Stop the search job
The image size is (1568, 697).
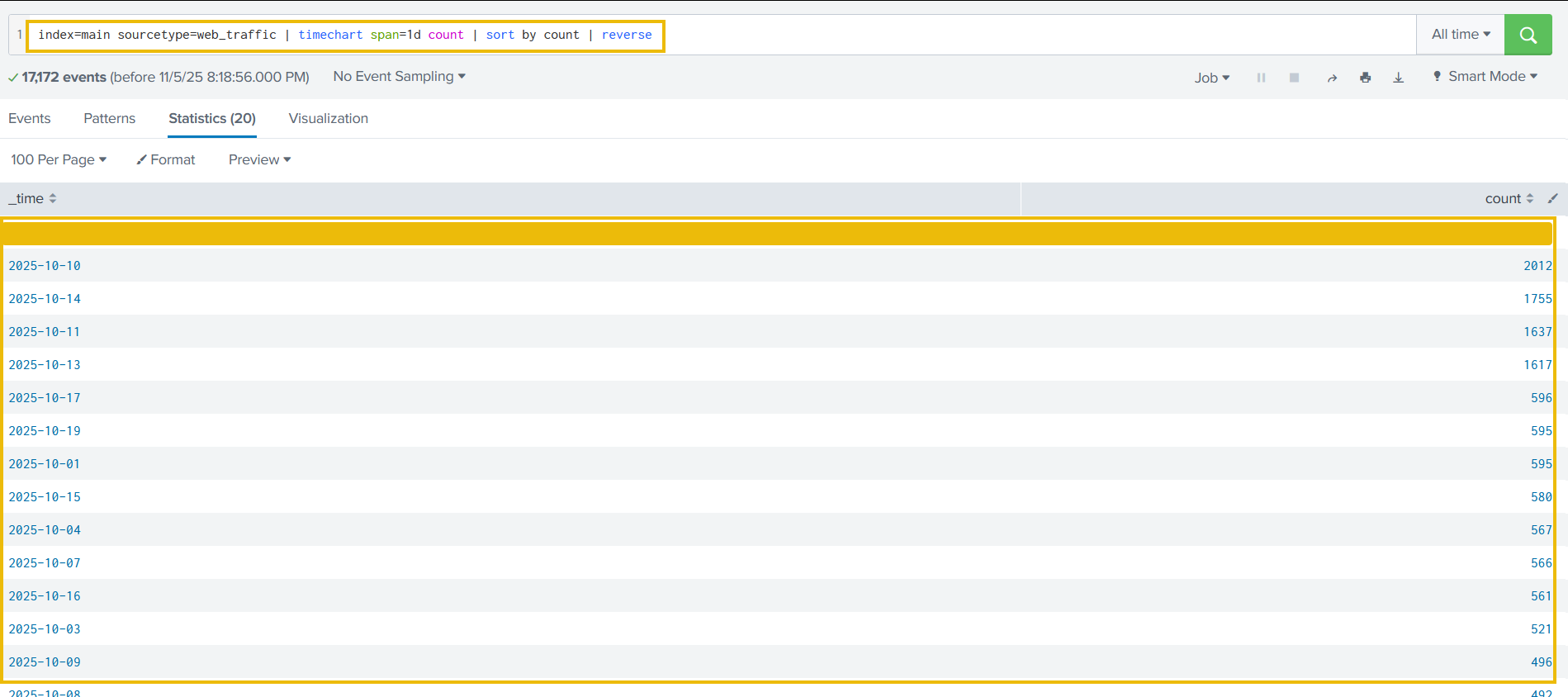tap(1294, 78)
